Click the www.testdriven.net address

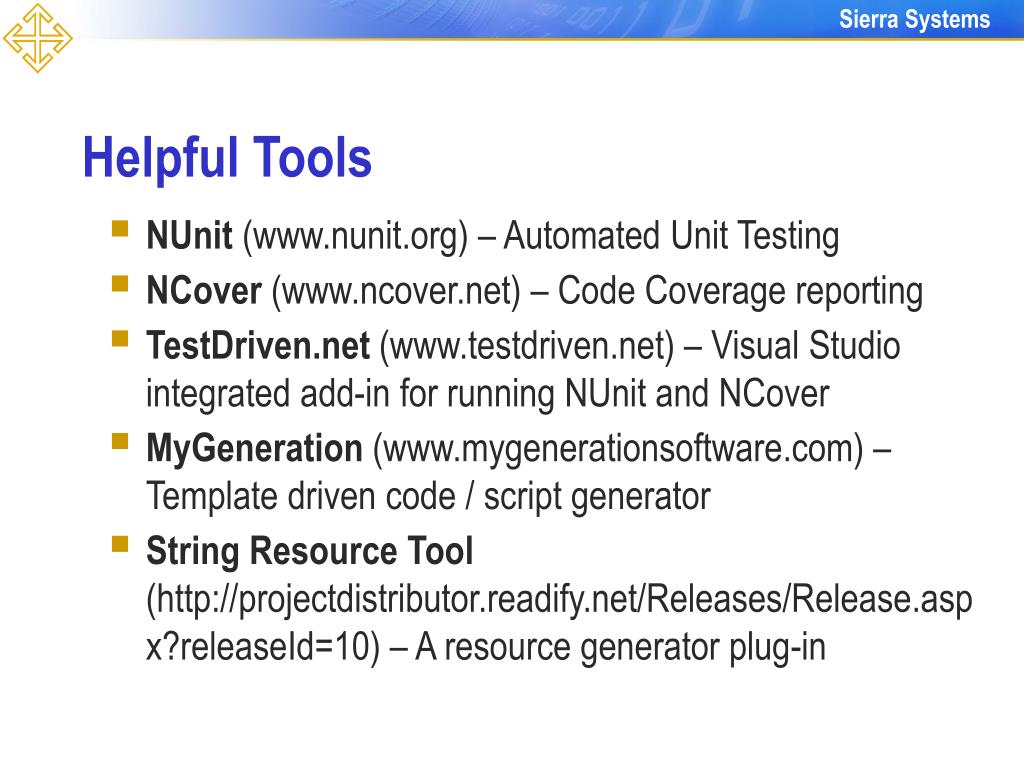(527, 346)
